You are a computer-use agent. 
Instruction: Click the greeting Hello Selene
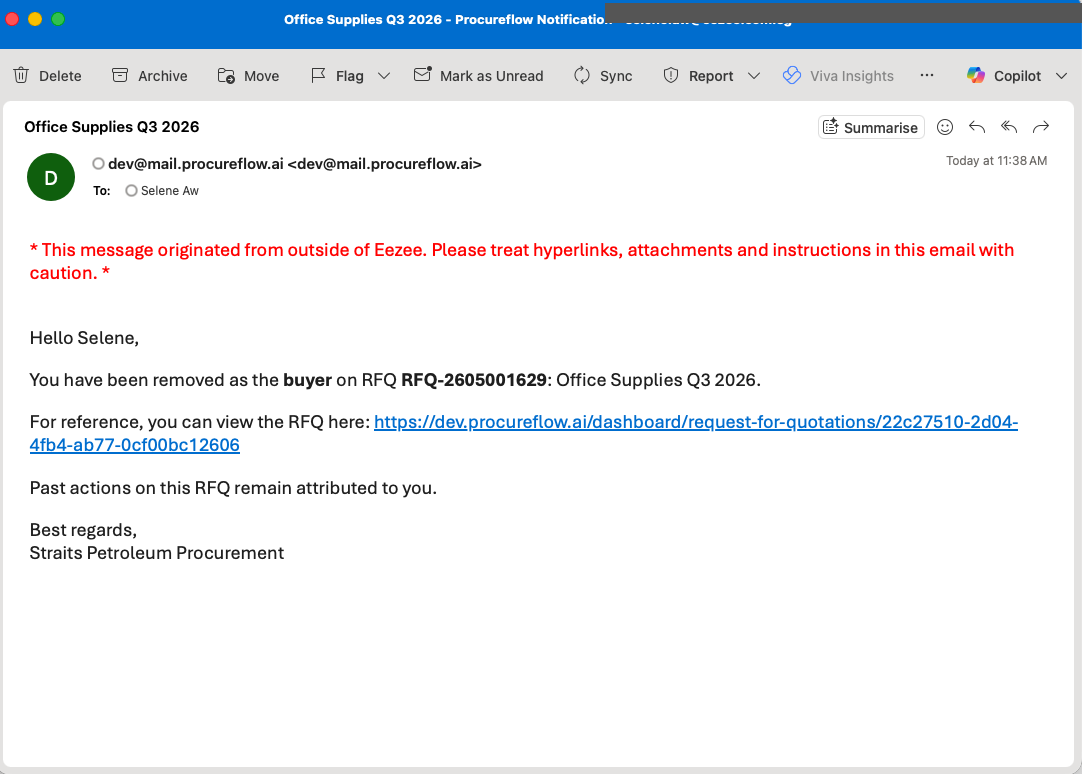pyautogui.click(x=84, y=338)
